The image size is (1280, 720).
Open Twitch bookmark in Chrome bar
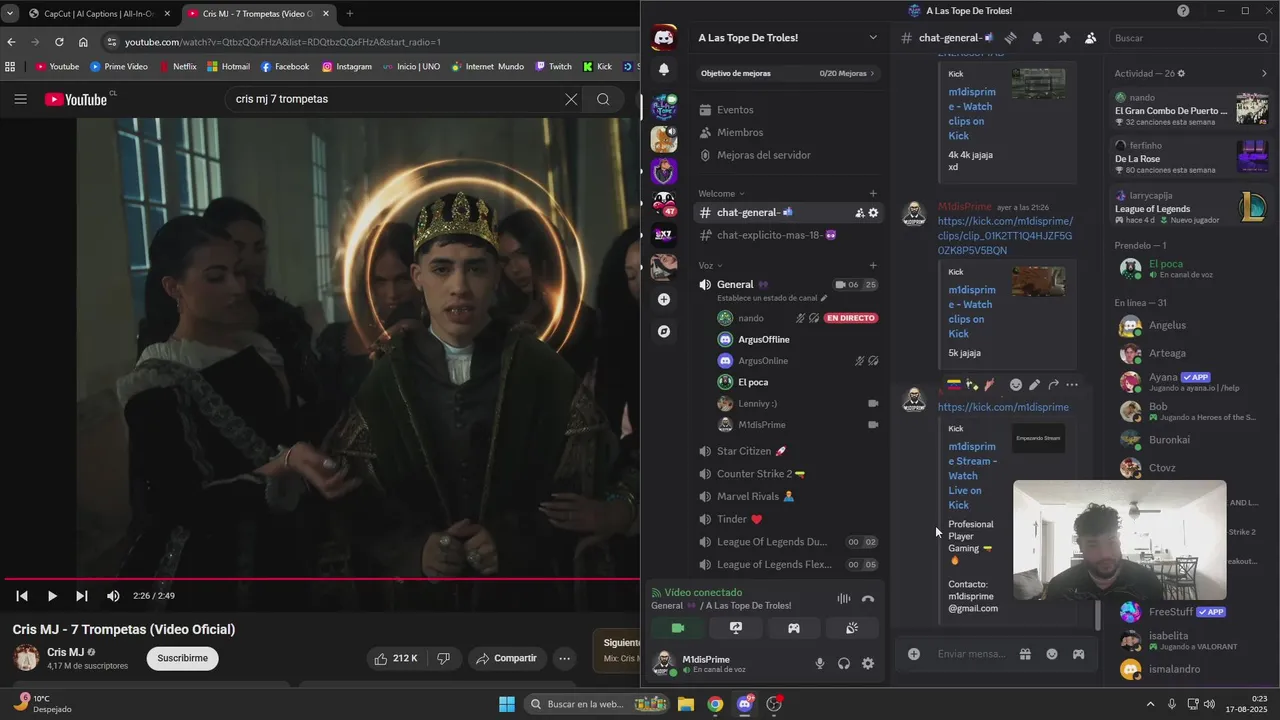click(554, 67)
